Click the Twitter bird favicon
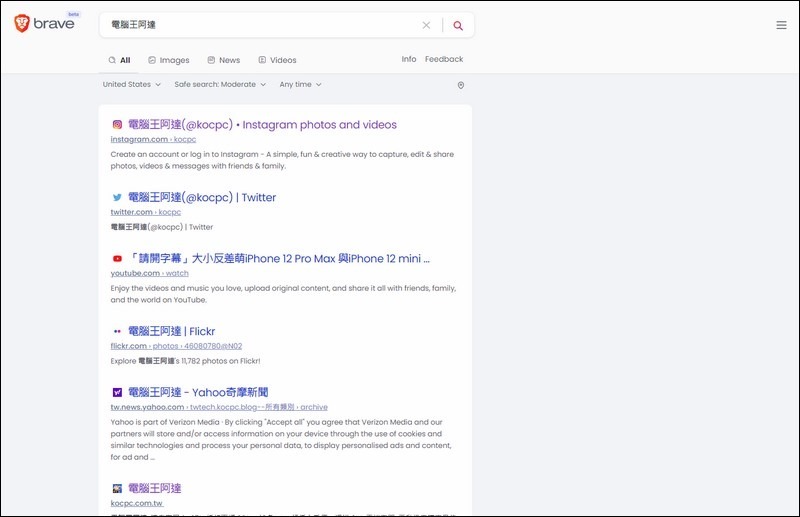 [117, 198]
